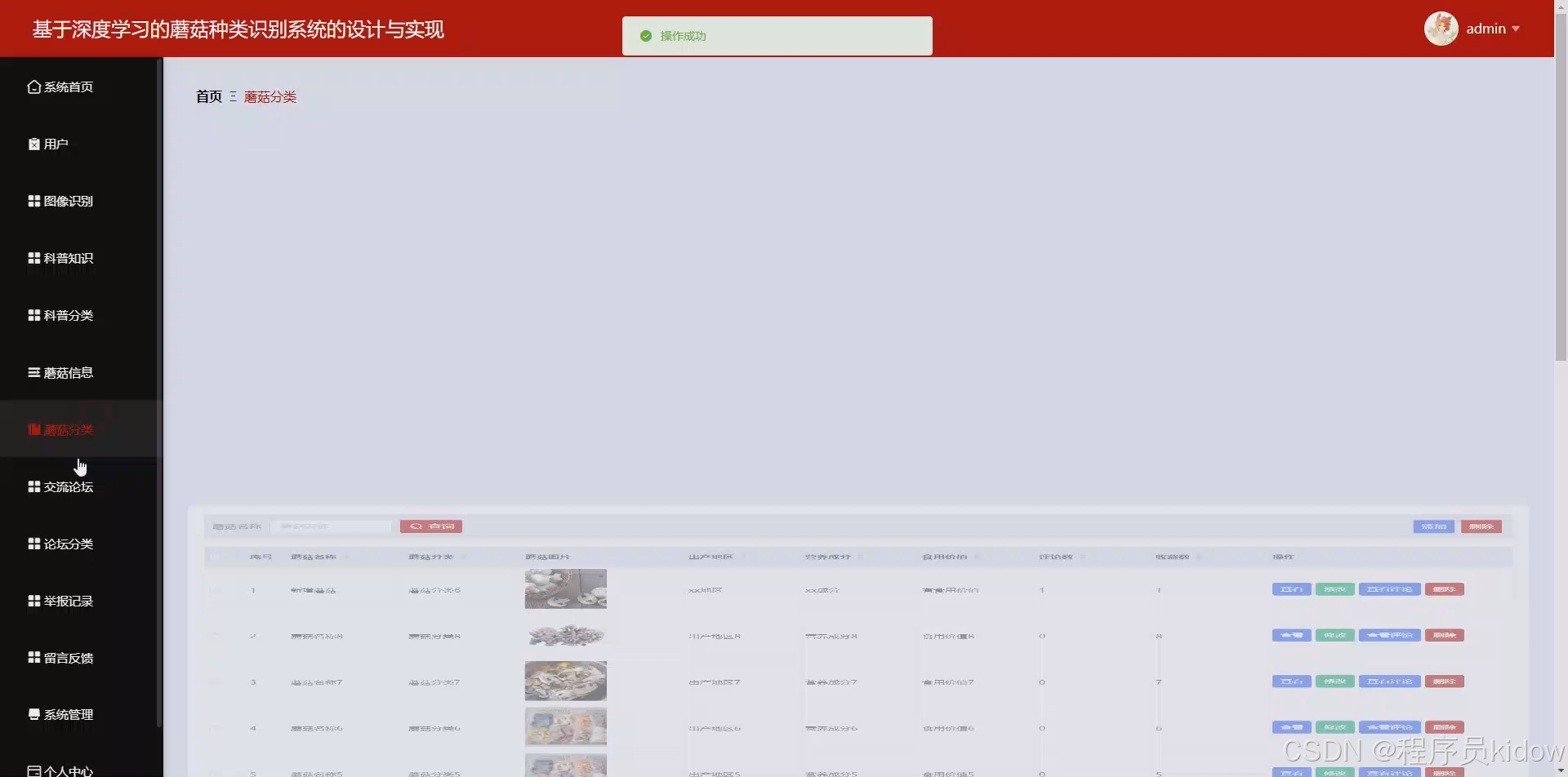The image size is (1568, 777).
Task: Click the blue 查看 button in row 1
Action: [1292, 589]
